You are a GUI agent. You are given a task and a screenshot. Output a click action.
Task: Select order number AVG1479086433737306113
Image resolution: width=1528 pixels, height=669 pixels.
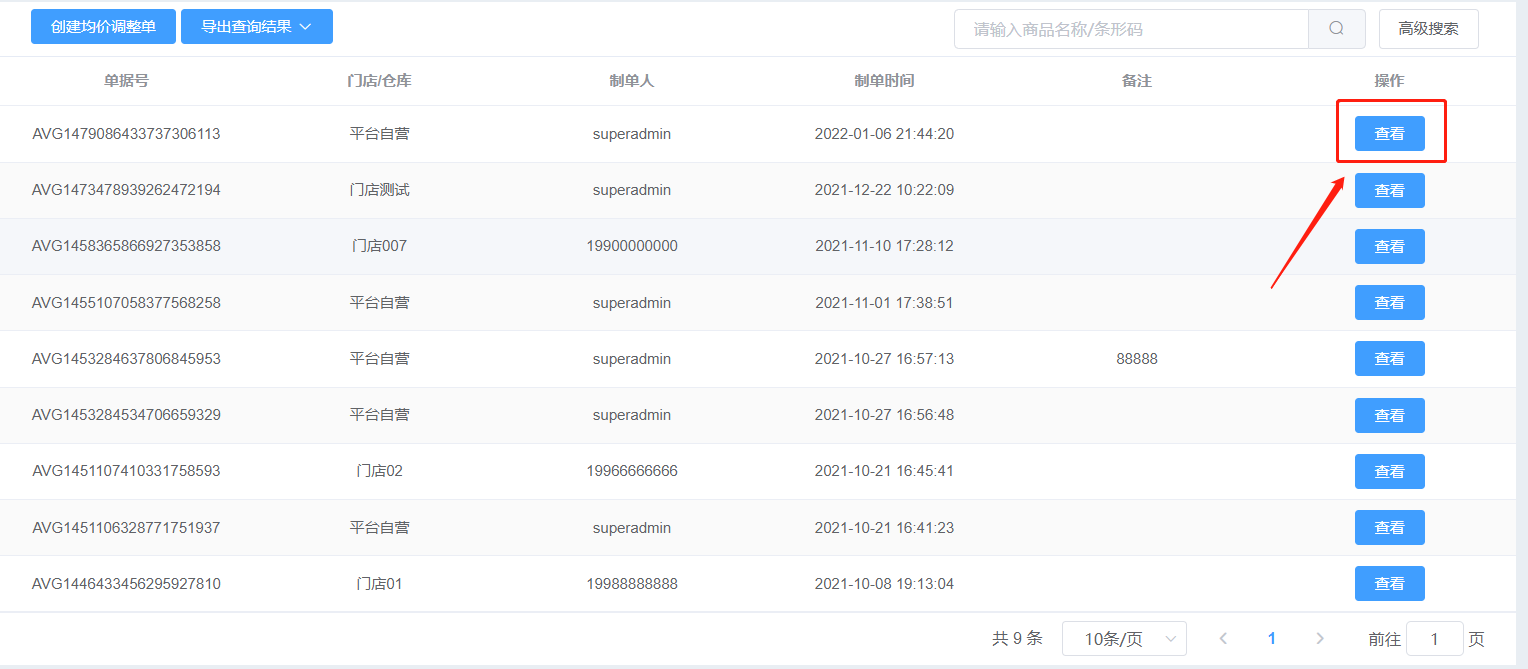click(126, 134)
